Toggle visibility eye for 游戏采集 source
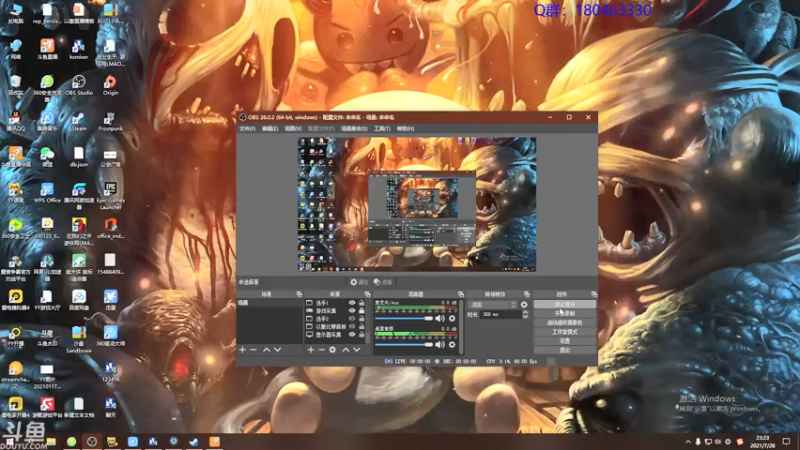The image size is (800, 450). [x=352, y=311]
